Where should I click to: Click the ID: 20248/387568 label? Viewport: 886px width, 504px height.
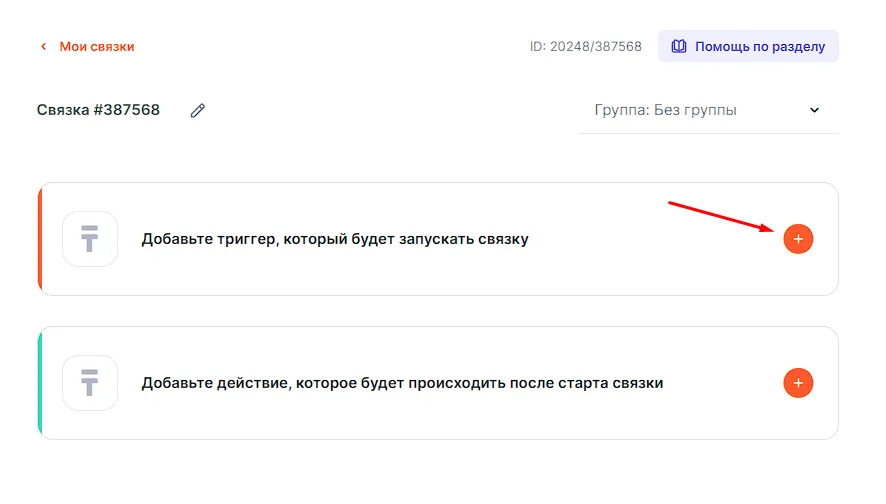[x=585, y=47]
